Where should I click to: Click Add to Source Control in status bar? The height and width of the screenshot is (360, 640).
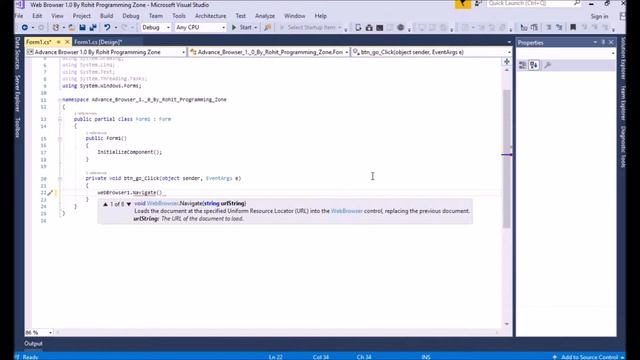click(589, 357)
